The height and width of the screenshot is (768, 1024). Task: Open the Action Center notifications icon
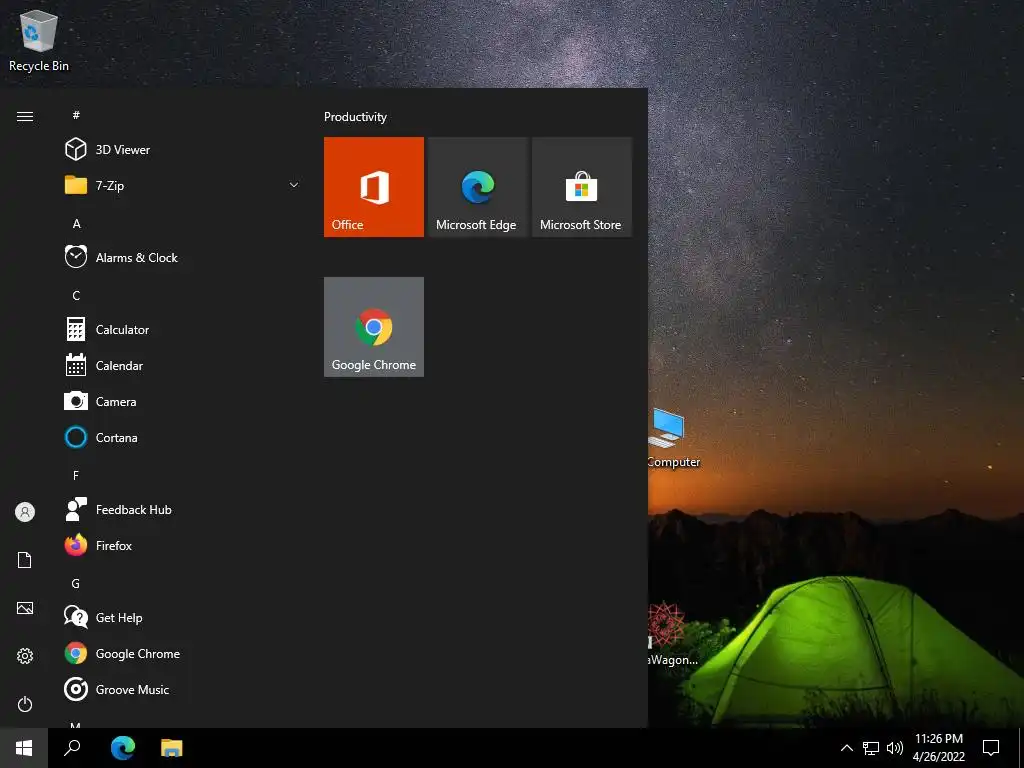[x=991, y=748]
